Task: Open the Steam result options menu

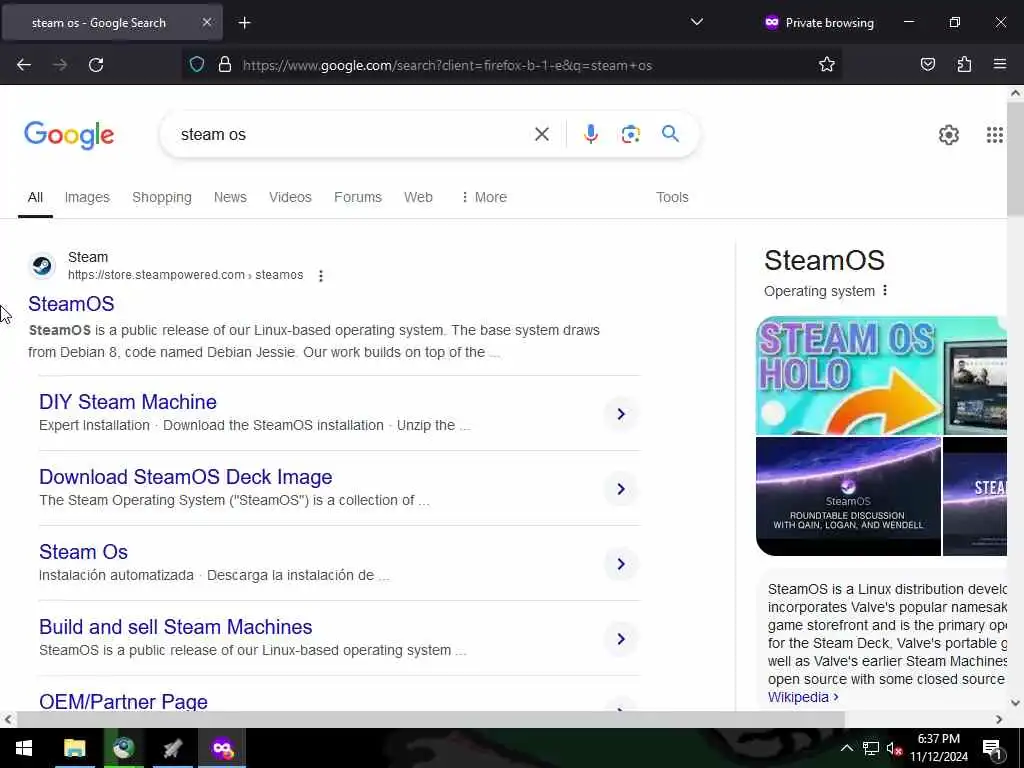Action: pos(321,276)
